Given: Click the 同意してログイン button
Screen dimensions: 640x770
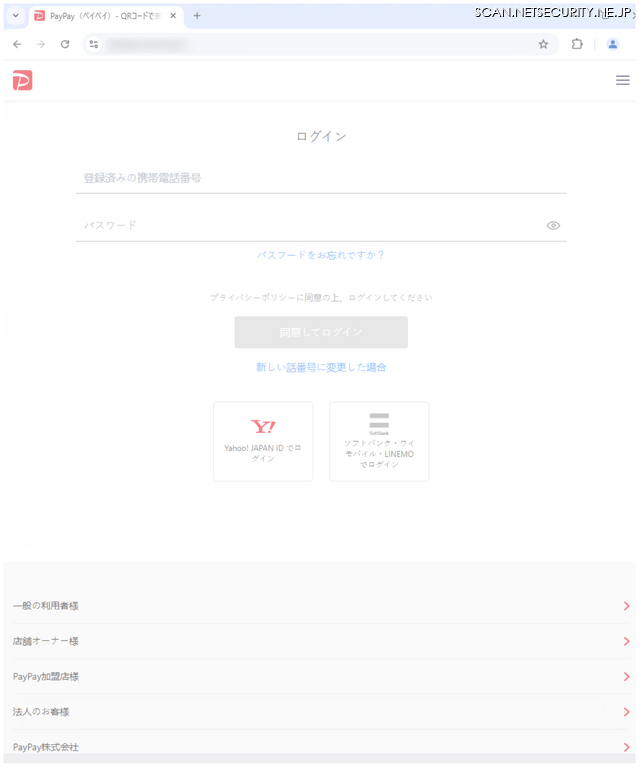Looking at the screenshot, I should point(321,332).
